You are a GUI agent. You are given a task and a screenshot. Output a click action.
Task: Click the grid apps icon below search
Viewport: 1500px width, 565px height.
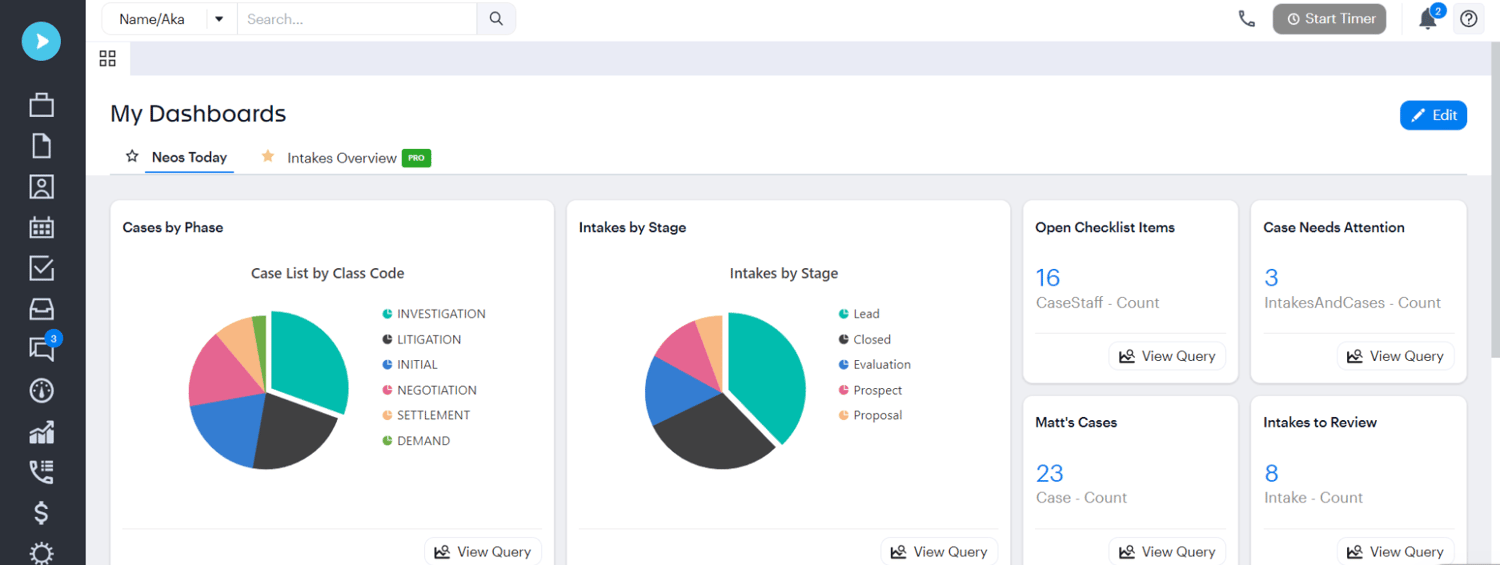(108, 58)
